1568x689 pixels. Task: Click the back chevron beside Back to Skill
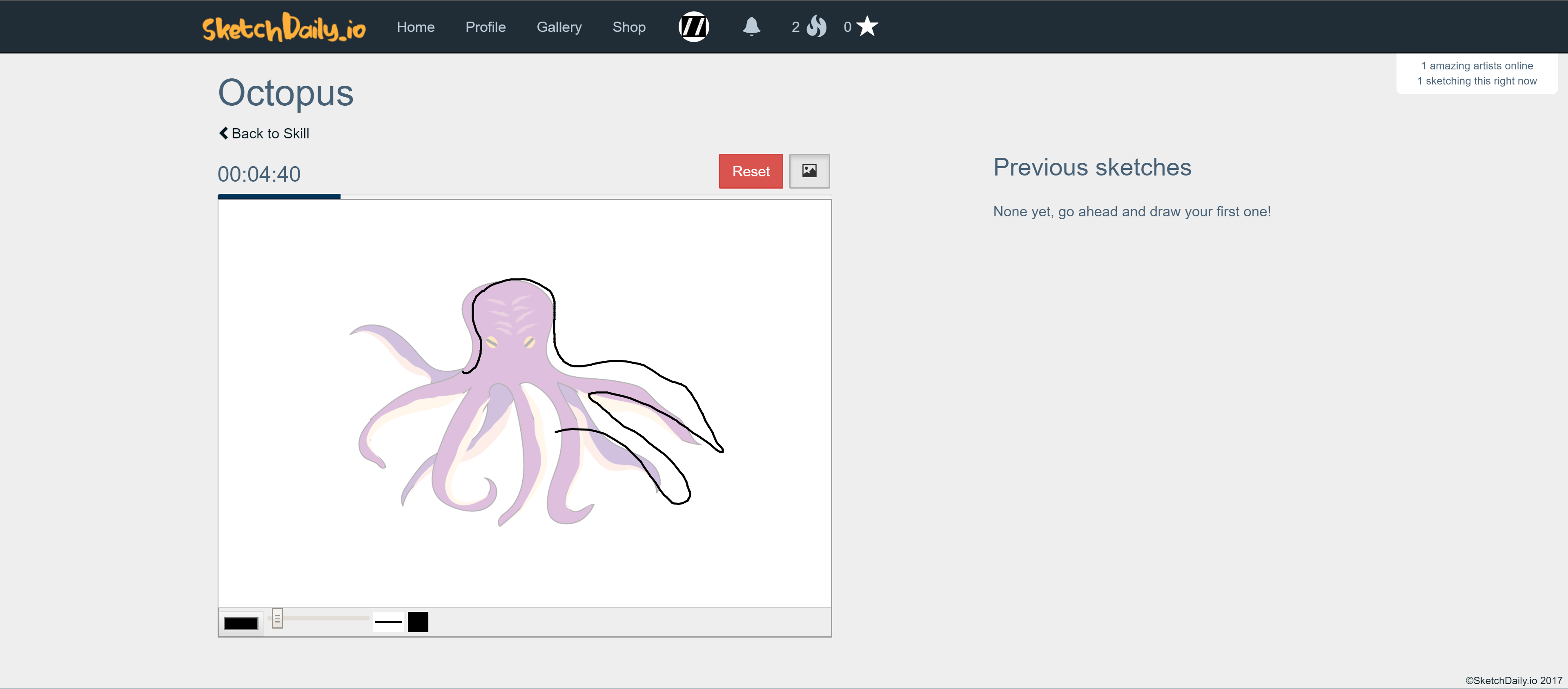pyautogui.click(x=223, y=133)
